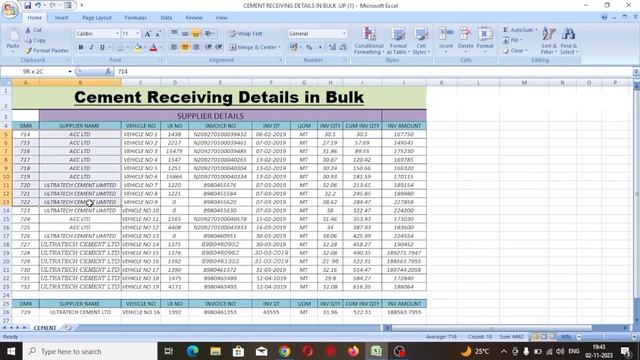
Task: Click the Office button logo
Action: click(10, 9)
